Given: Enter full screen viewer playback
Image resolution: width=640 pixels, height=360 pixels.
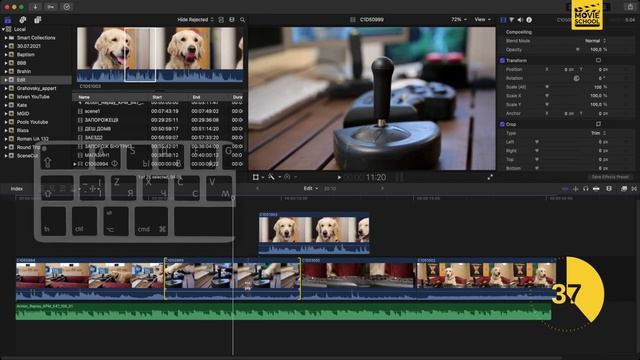Looking at the screenshot, I should point(490,177).
